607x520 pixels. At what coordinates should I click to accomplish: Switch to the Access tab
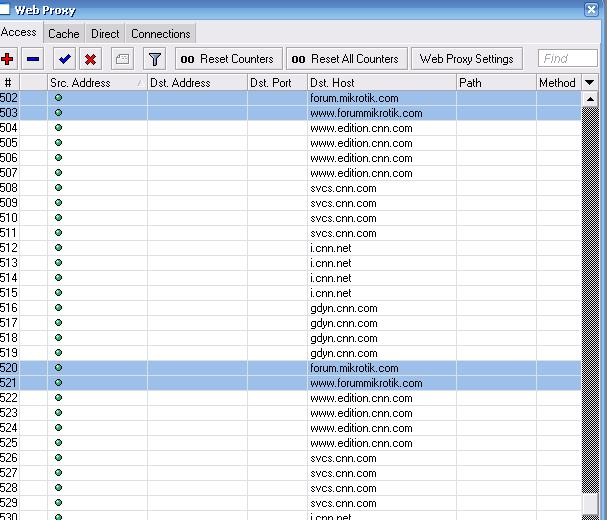(x=19, y=32)
